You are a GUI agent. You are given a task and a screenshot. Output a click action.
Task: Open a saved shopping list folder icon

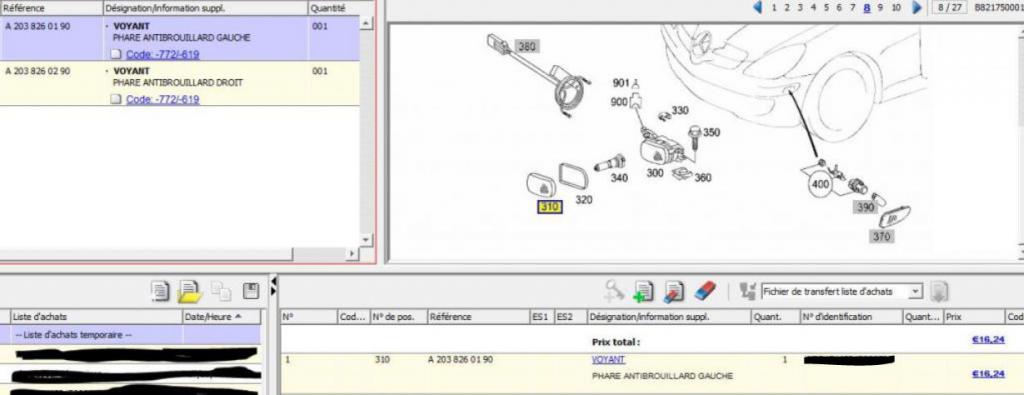click(190, 291)
